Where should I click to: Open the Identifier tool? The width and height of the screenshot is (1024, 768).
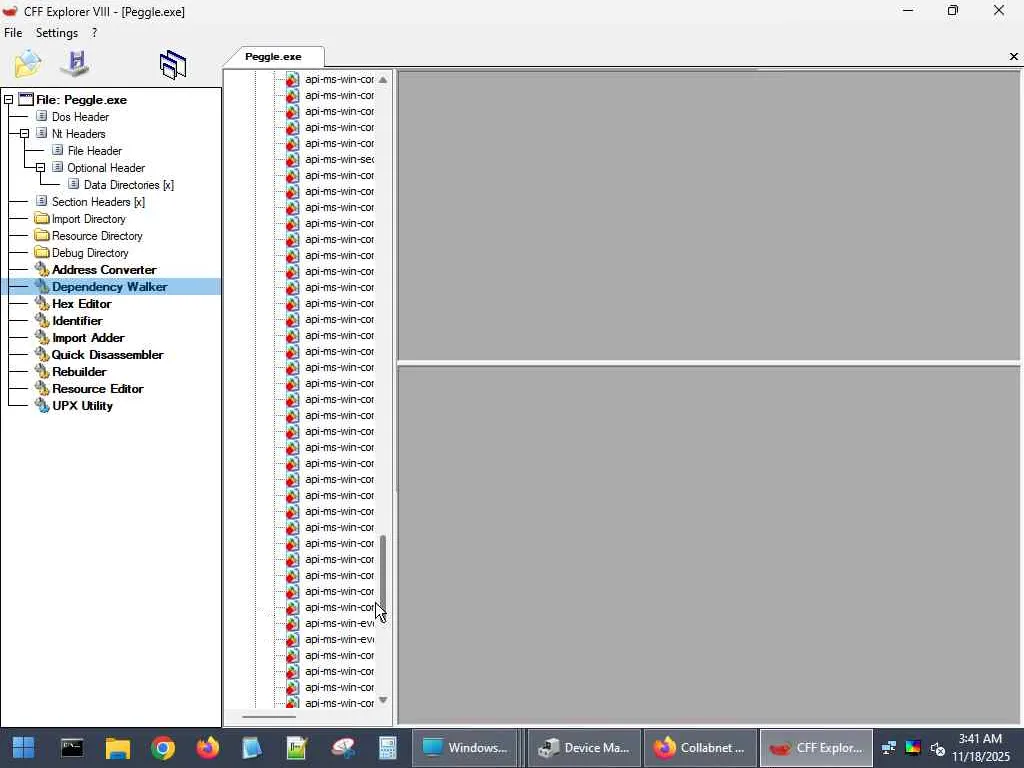point(77,321)
